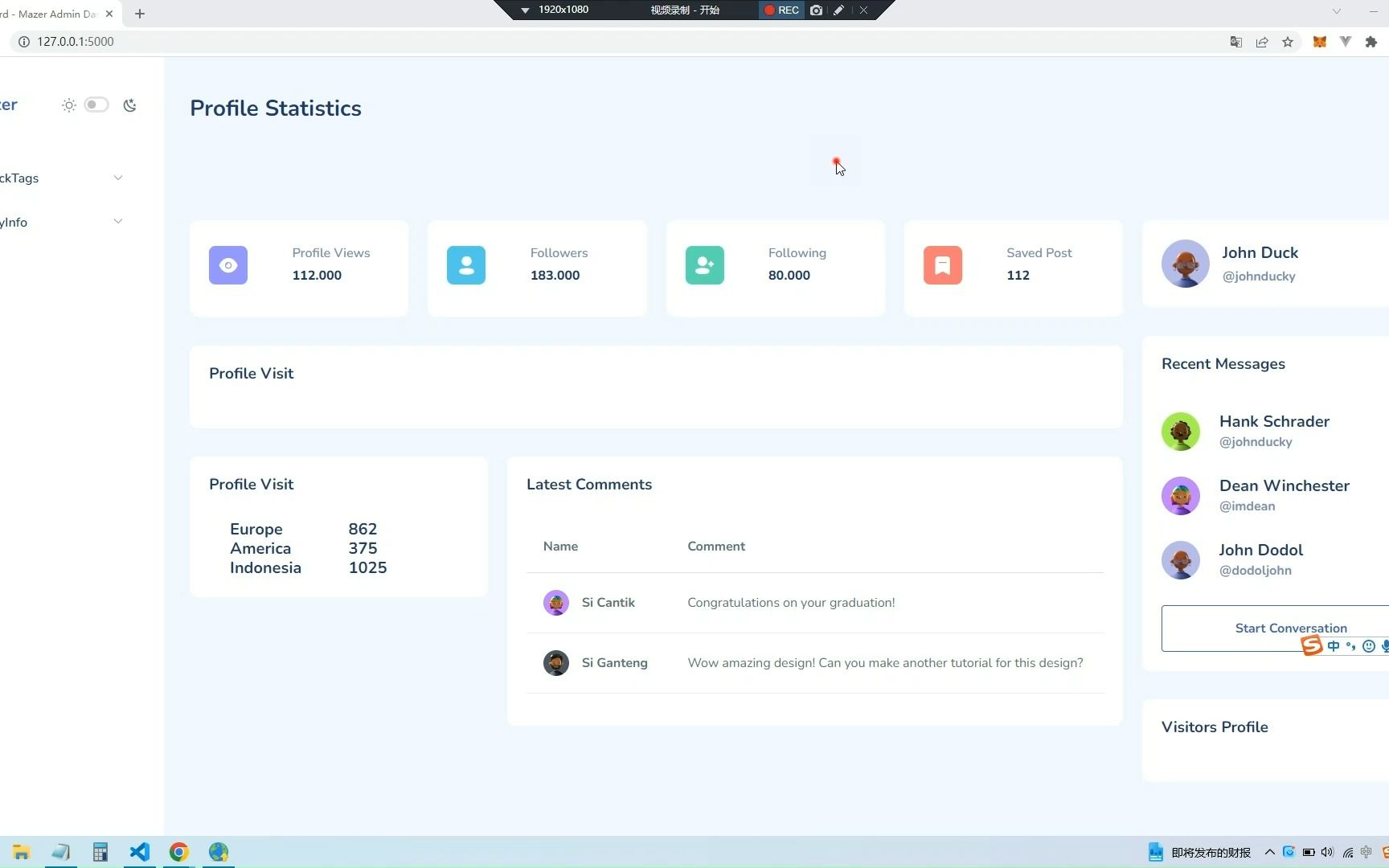Screen dimensions: 1389x868
Task: Click the sun light-mode icon
Action: [69, 105]
